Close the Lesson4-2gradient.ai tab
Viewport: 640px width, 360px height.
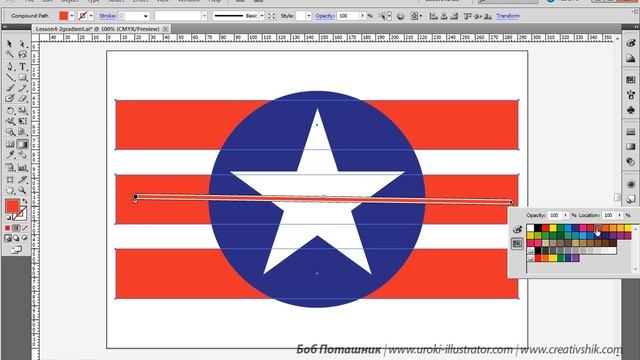tap(166, 29)
